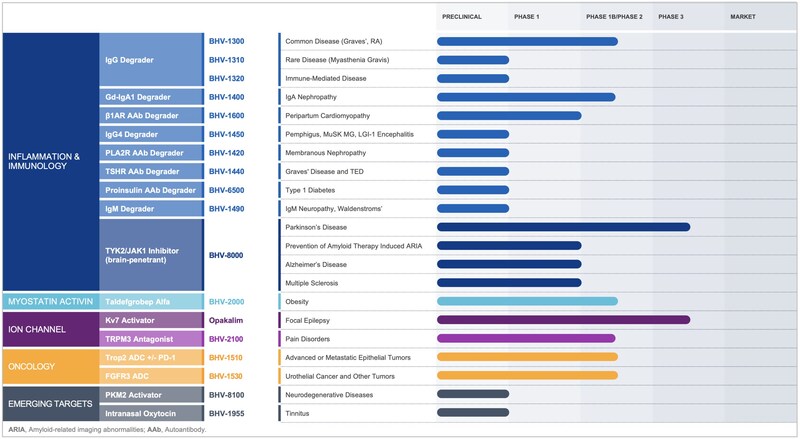
Task: Click the Parkinson's Disease progress bar
Action: tap(563, 227)
